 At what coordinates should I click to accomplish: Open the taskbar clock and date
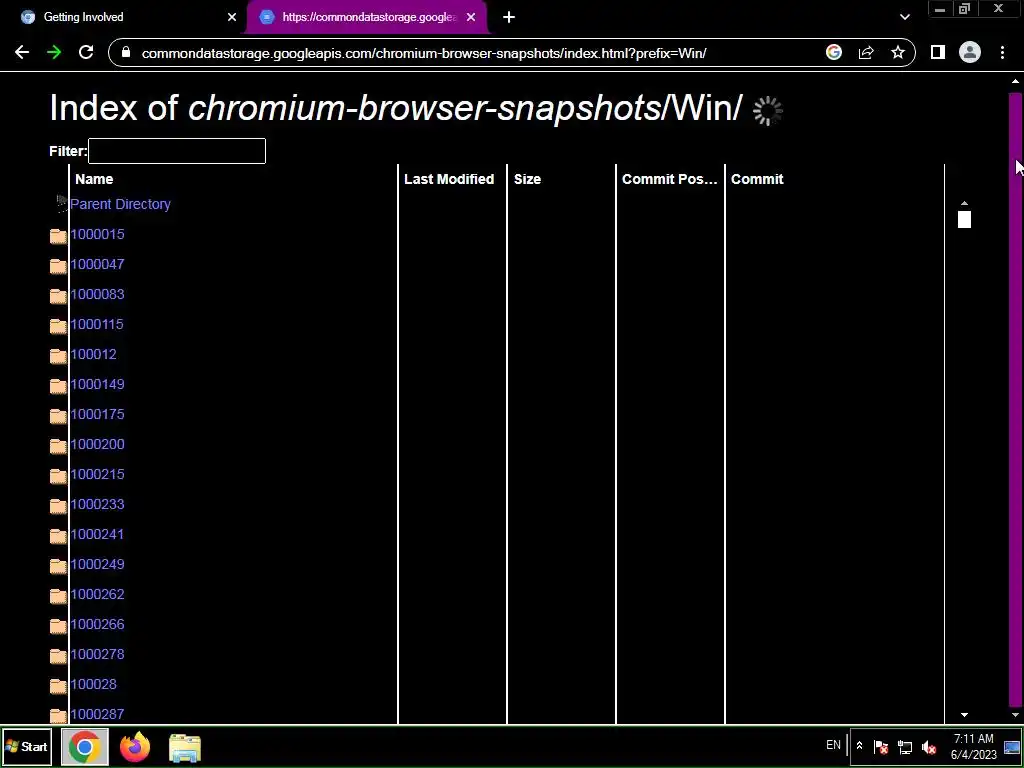(x=974, y=747)
